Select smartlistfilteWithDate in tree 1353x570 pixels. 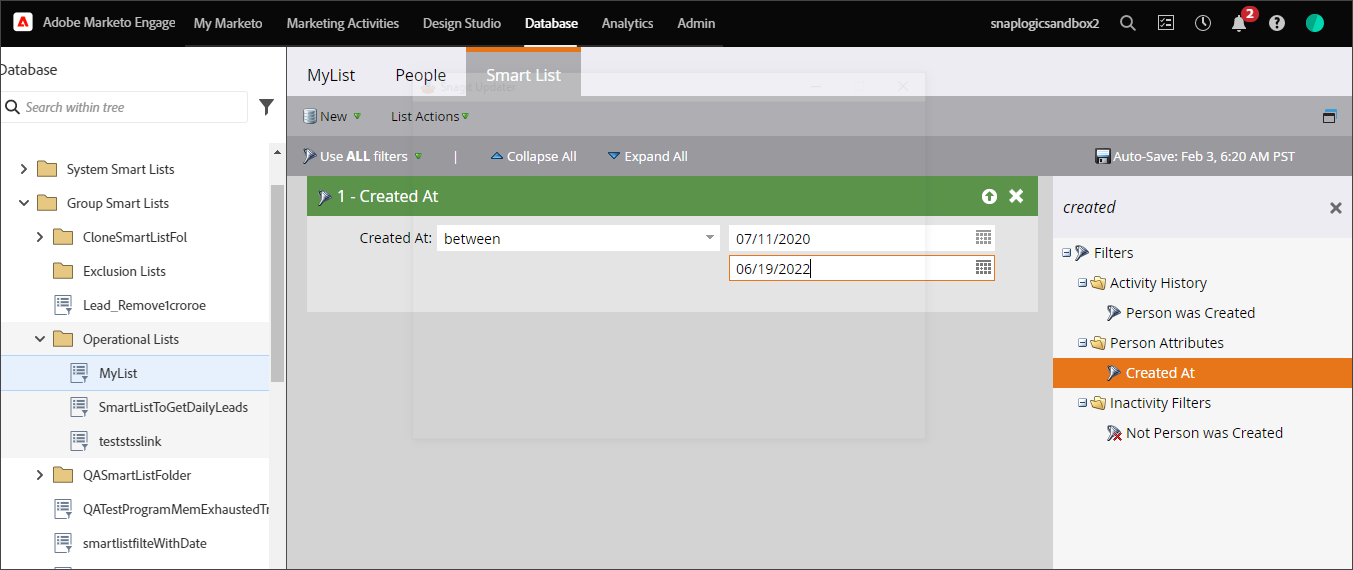pos(145,543)
